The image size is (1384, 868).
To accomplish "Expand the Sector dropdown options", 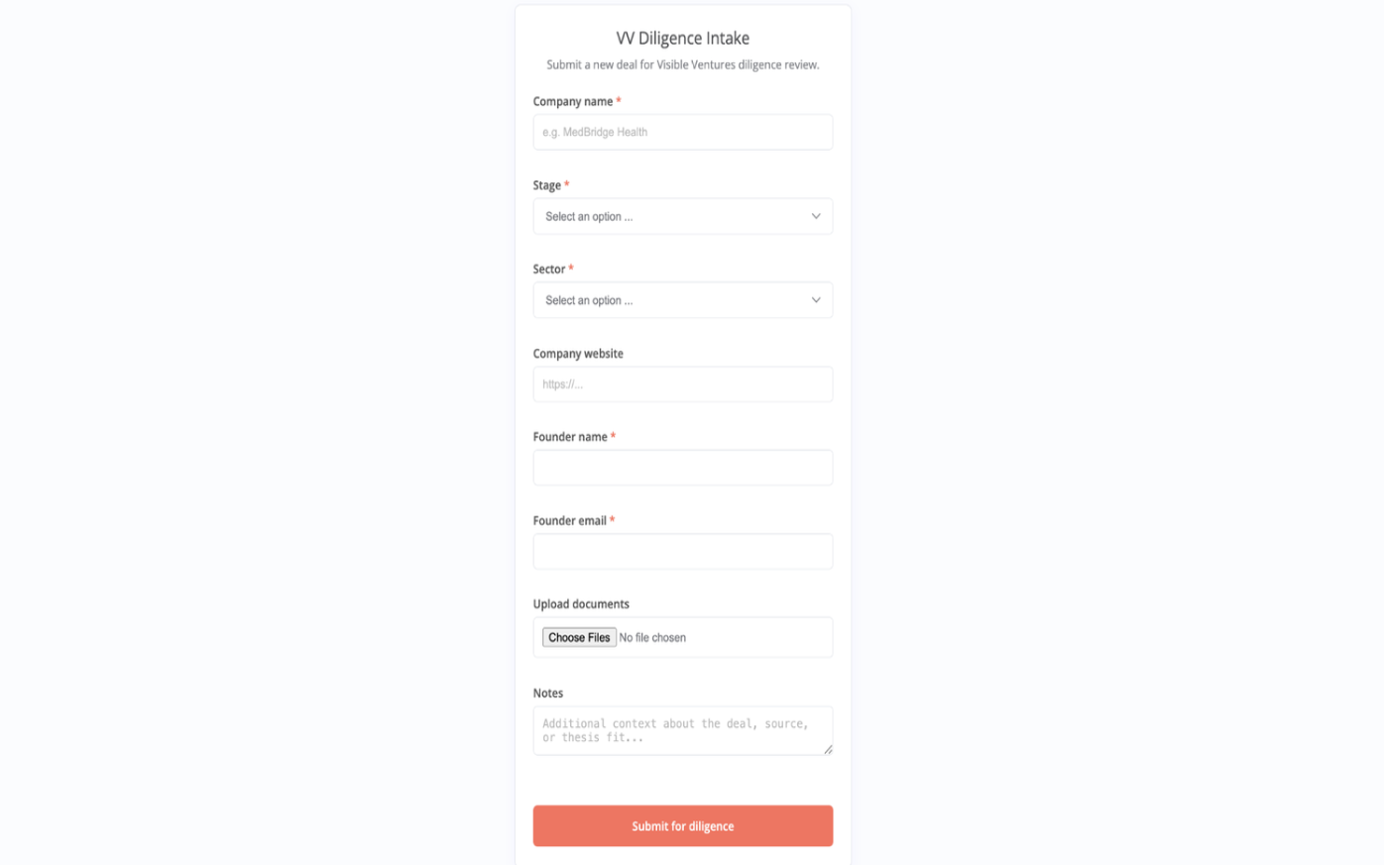I will (x=682, y=300).
